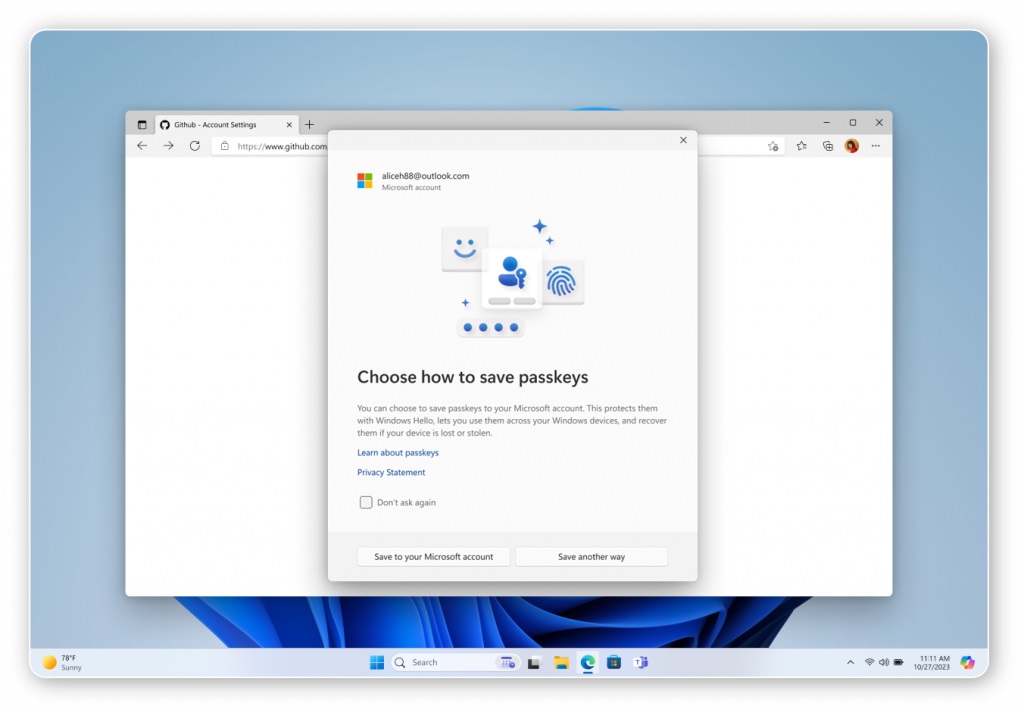Screen dimensions: 1024x713
Task: Click the Edge profile avatar
Action: pyautogui.click(x=851, y=146)
